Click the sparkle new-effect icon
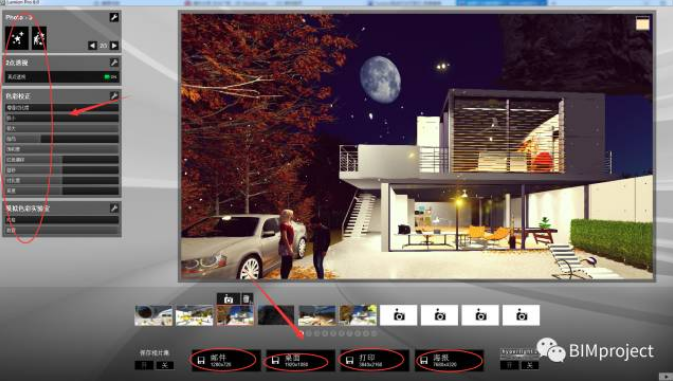 click(x=17, y=39)
